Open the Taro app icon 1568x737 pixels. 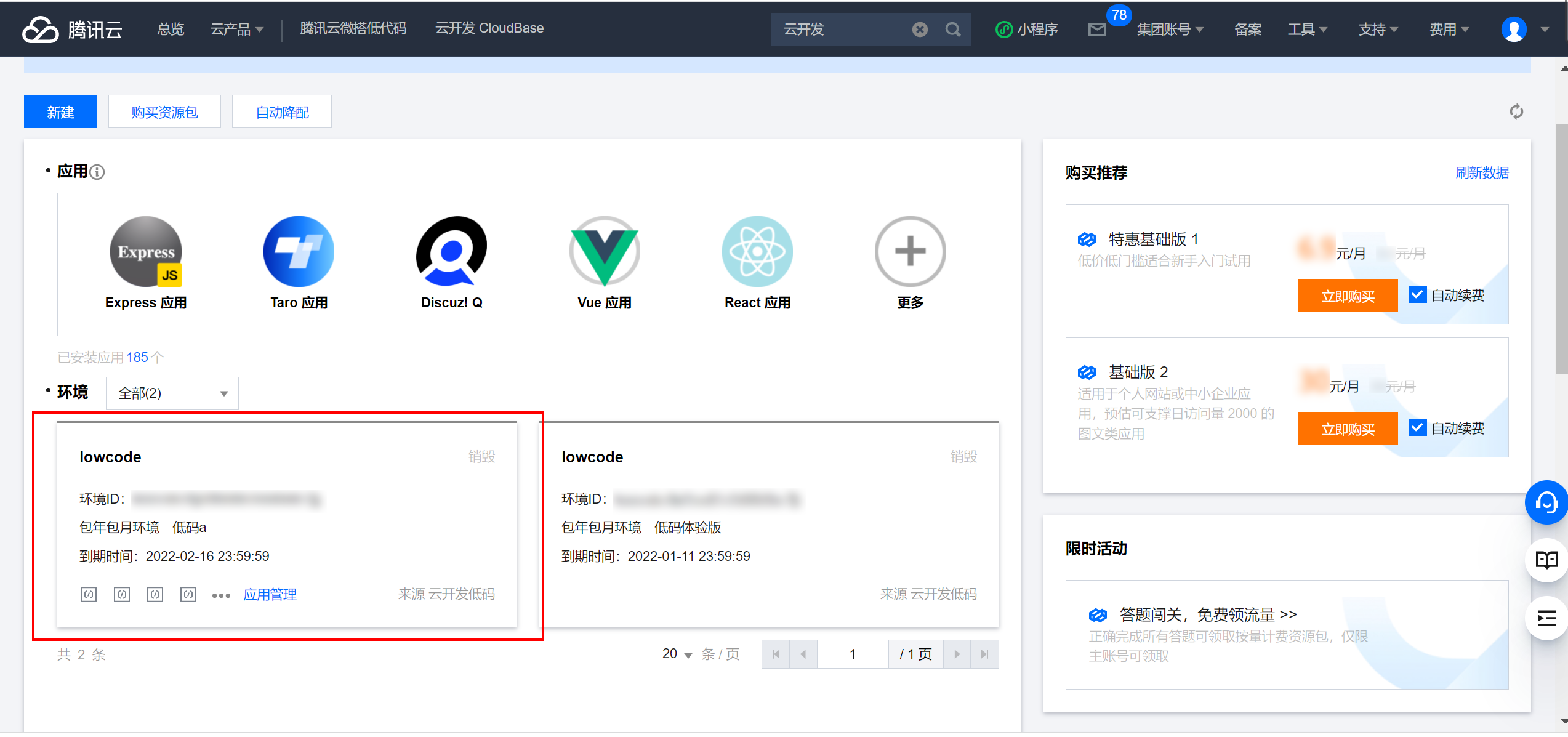pos(299,251)
